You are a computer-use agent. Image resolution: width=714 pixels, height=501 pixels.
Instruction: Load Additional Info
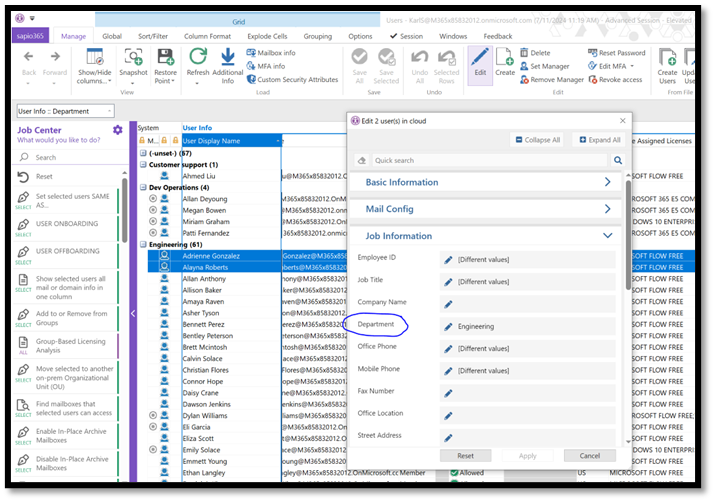(x=228, y=66)
